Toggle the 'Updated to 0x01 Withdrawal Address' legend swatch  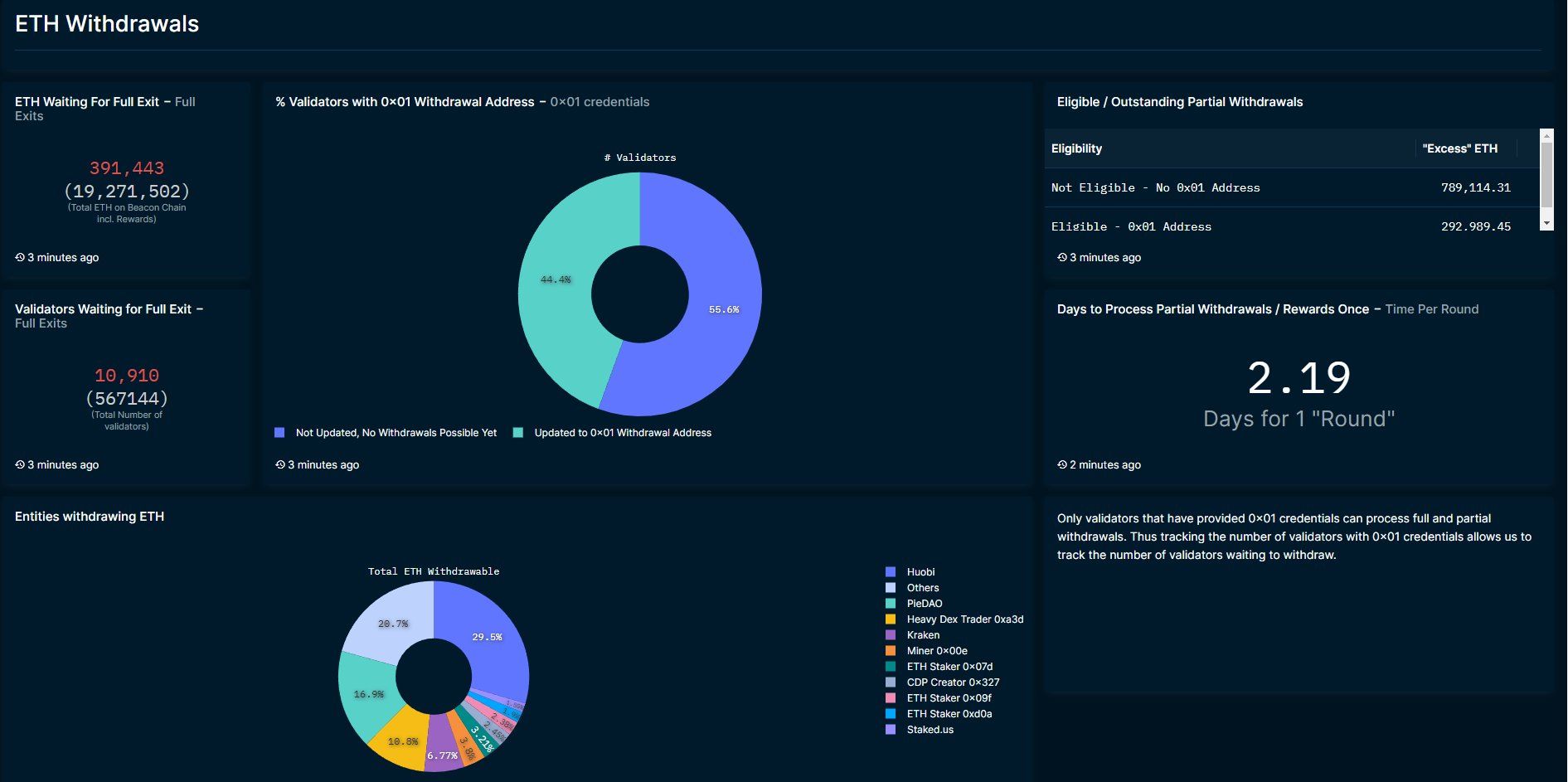click(518, 433)
